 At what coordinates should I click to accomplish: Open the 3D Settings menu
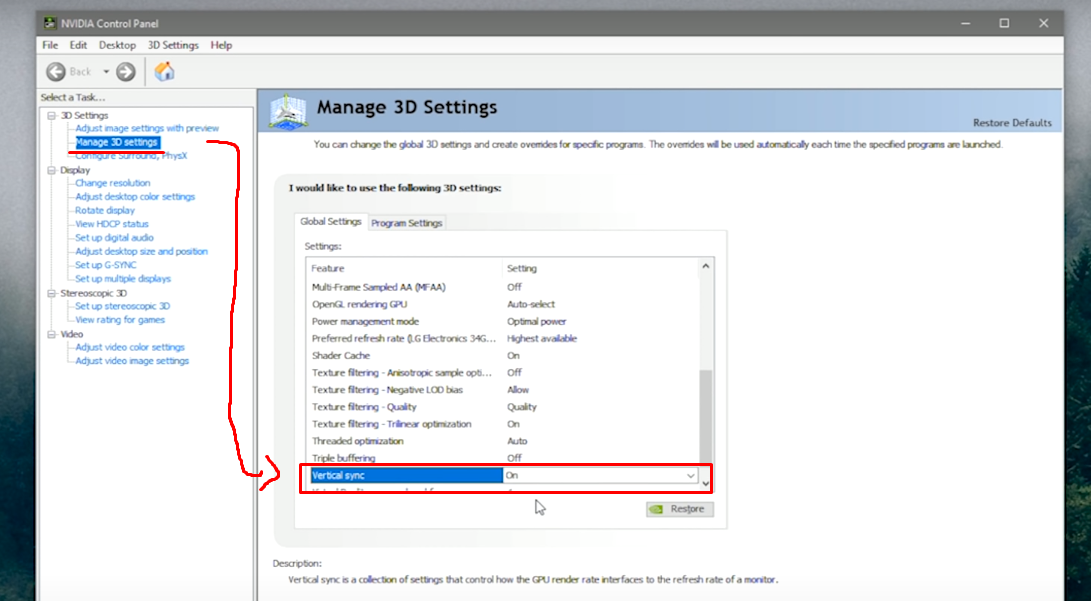click(173, 45)
